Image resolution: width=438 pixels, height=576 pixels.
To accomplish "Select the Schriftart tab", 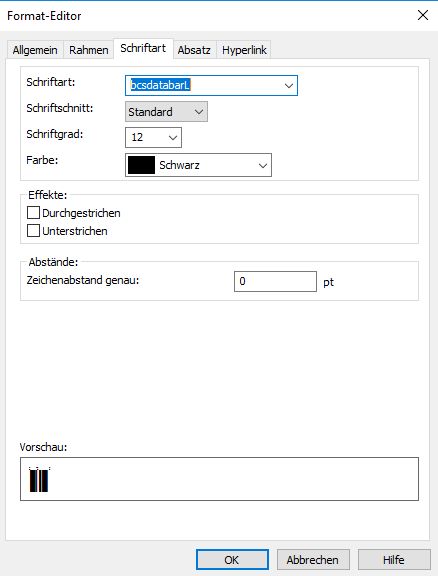I will coord(143,48).
